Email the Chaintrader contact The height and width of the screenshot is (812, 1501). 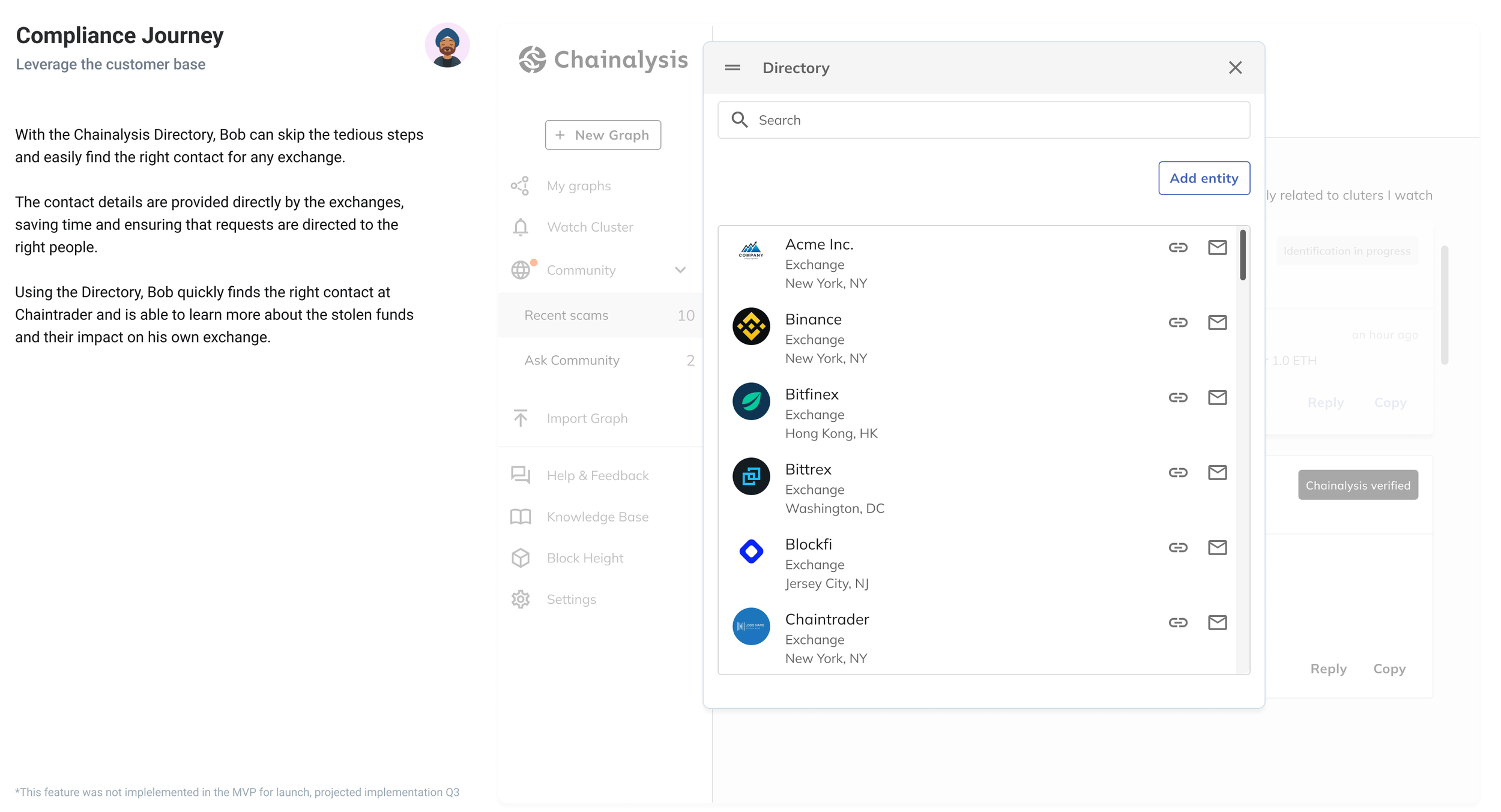[x=1217, y=622]
